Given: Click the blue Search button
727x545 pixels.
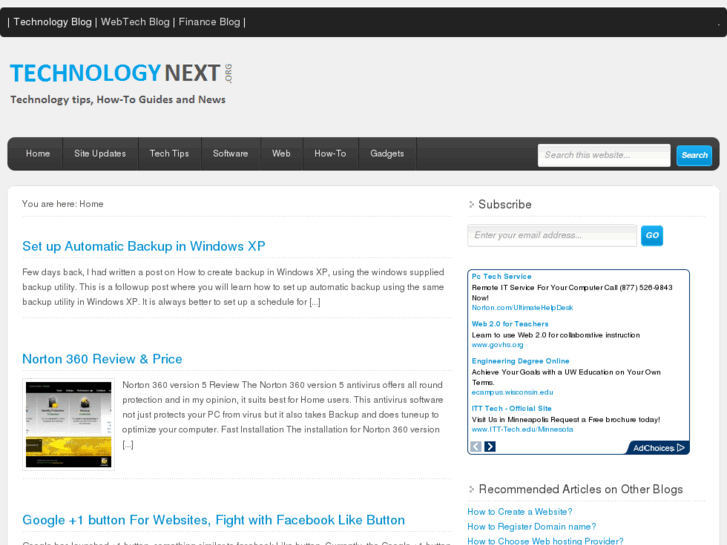Looking at the screenshot, I should [x=694, y=155].
